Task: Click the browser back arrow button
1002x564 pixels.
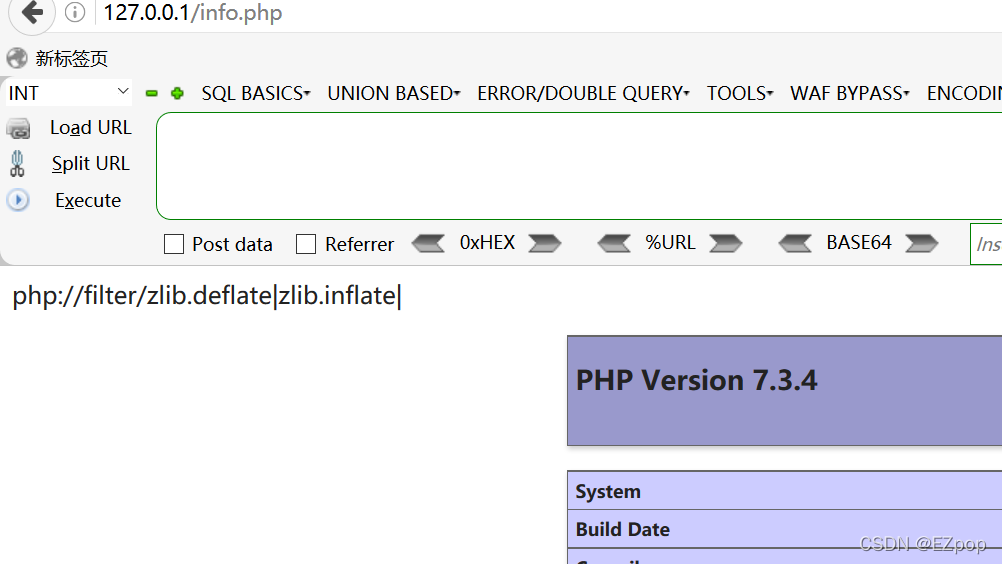Action: coord(32,12)
